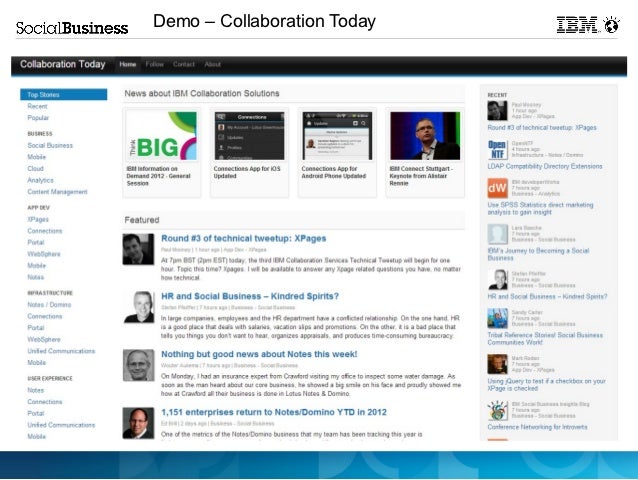This screenshot has width=638, height=480.
Task: Click Mark Roden's avatar in the Recent panel
Action: 497,364
